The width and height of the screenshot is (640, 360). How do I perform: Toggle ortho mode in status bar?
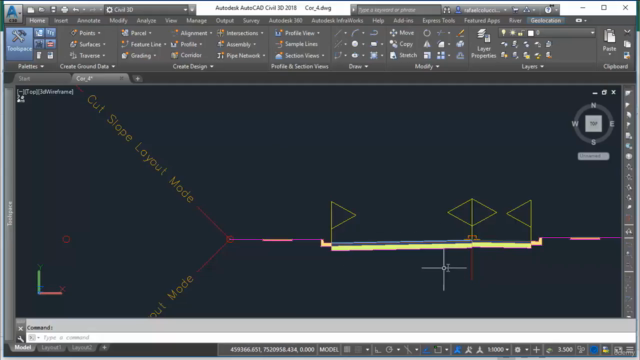[378, 350]
